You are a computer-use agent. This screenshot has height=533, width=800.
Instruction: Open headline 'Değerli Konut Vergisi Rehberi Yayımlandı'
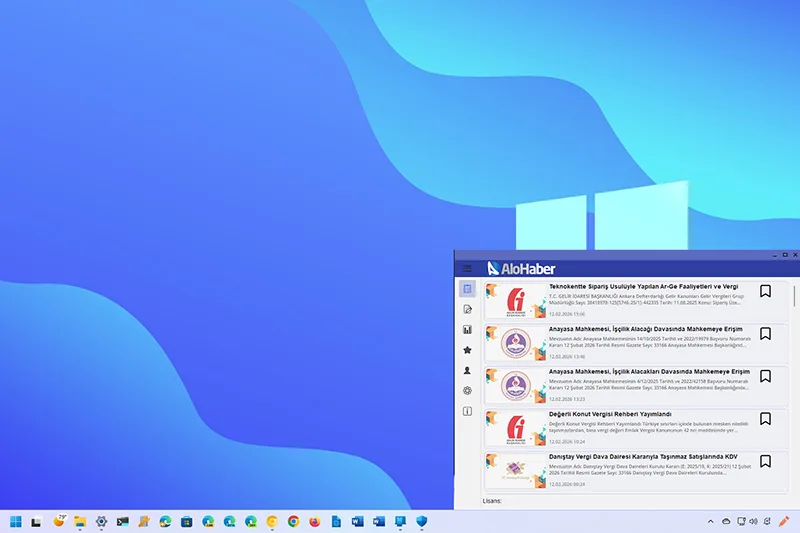tap(610, 414)
